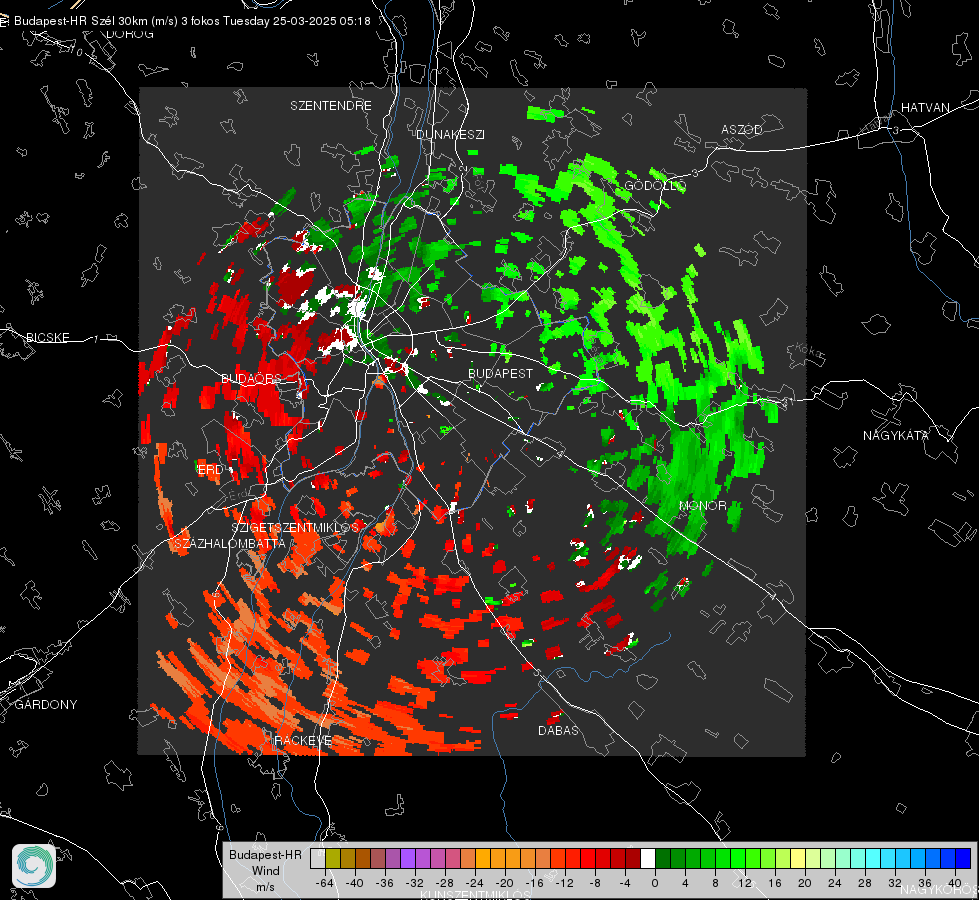Click the 12 legend value label
979x900 pixels.
coord(745,883)
